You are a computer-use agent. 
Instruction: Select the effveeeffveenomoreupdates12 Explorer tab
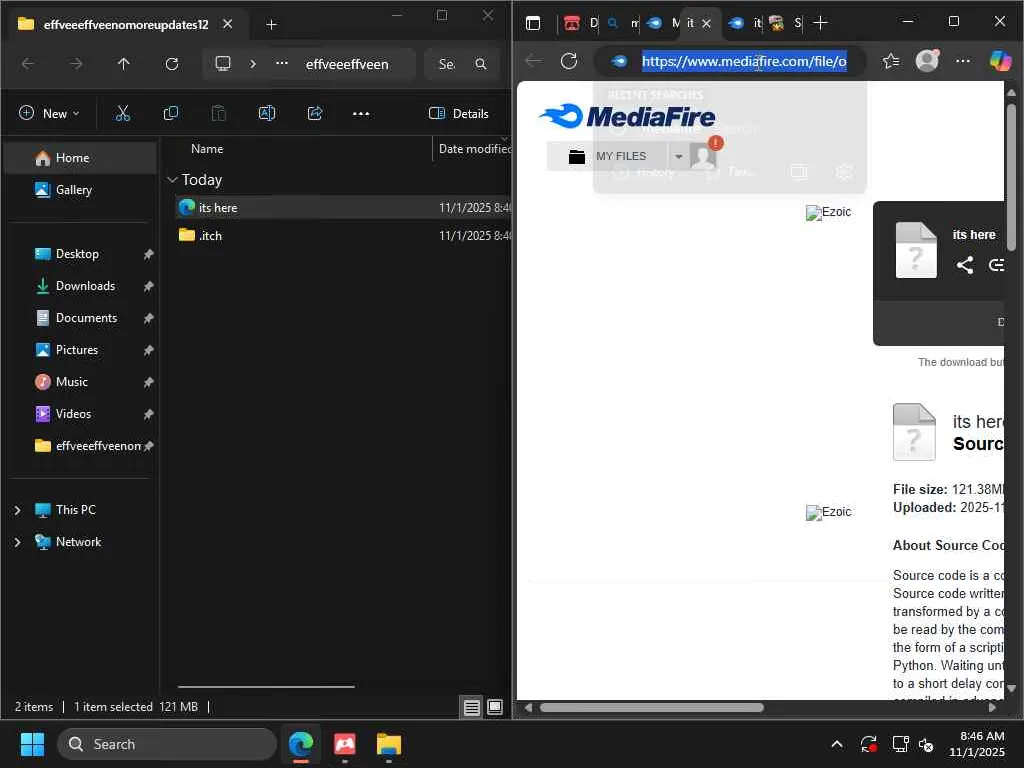tap(124, 25)
